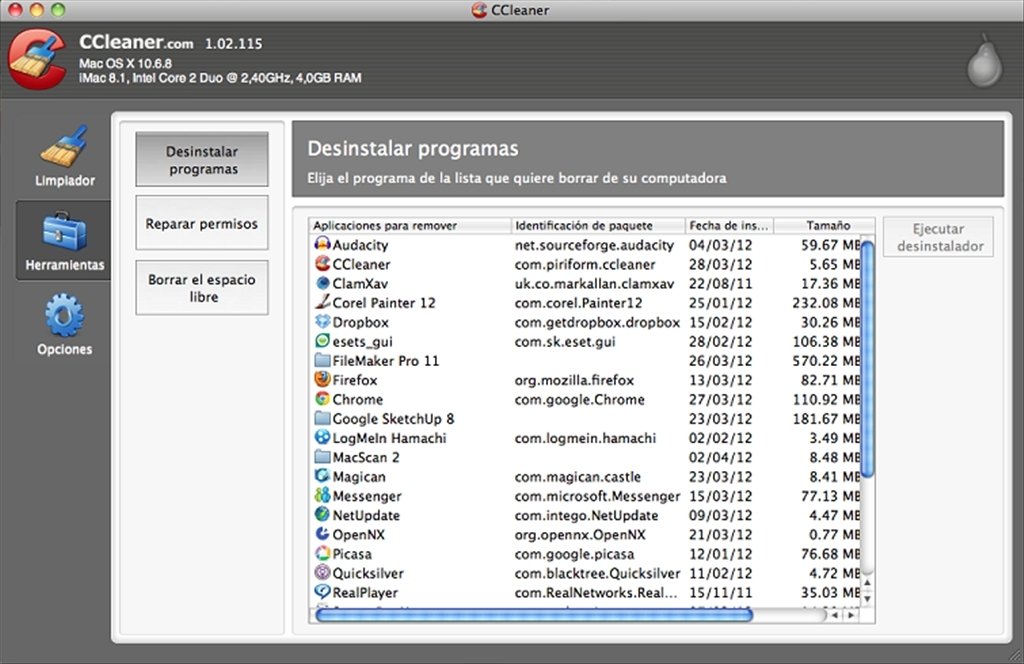Screen dimensions: 1024x664
Task: Click the Picasa app icon
Action: tap(322, 554)
